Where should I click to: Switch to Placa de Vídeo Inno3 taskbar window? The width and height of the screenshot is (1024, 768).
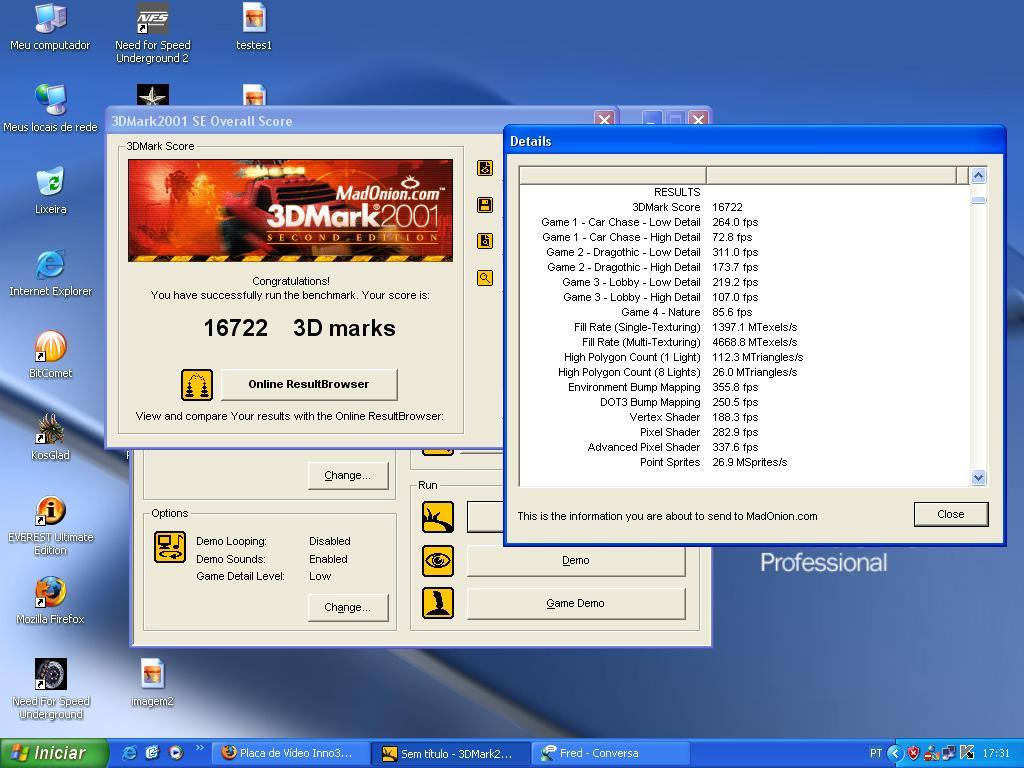(290, 753)
